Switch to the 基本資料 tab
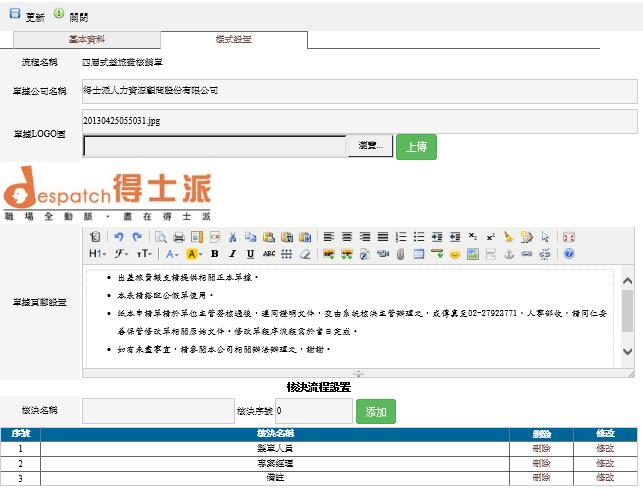Image resolution: width=643 pixels, height=490 pixels. tap(87, 39)
